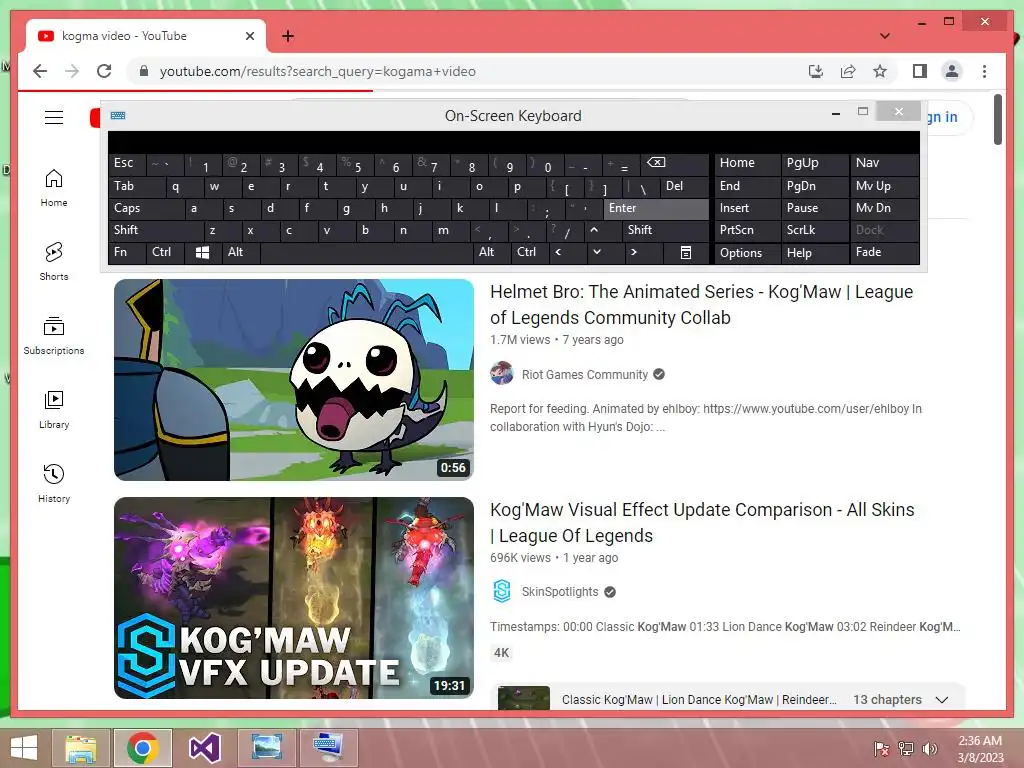Expand the tab search chevron in Chrome
This screenshot has width=1024, height=768.
click(x=885, y=36)
